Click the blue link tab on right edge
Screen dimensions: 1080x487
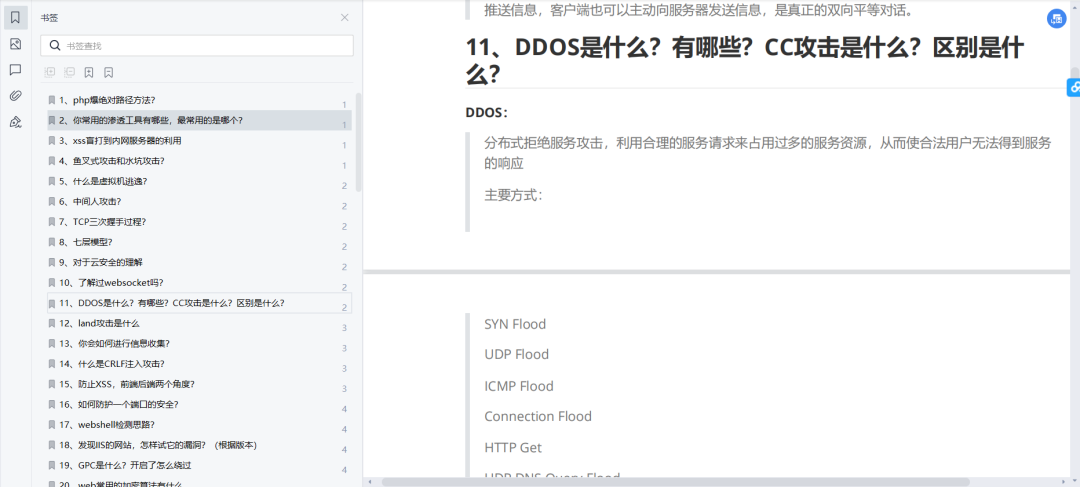click(1074, 87)
